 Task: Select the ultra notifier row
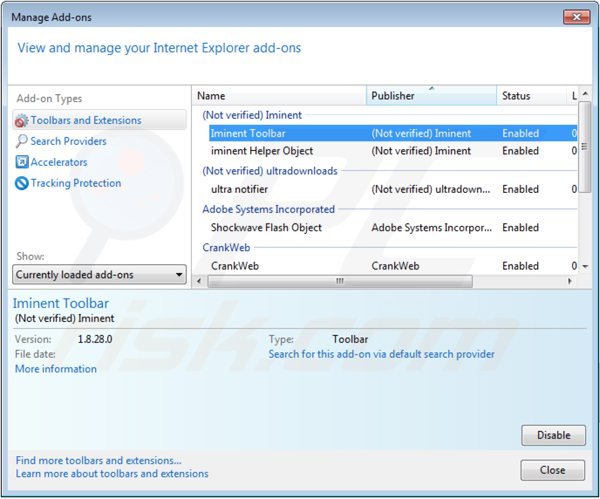click(393, 189)
